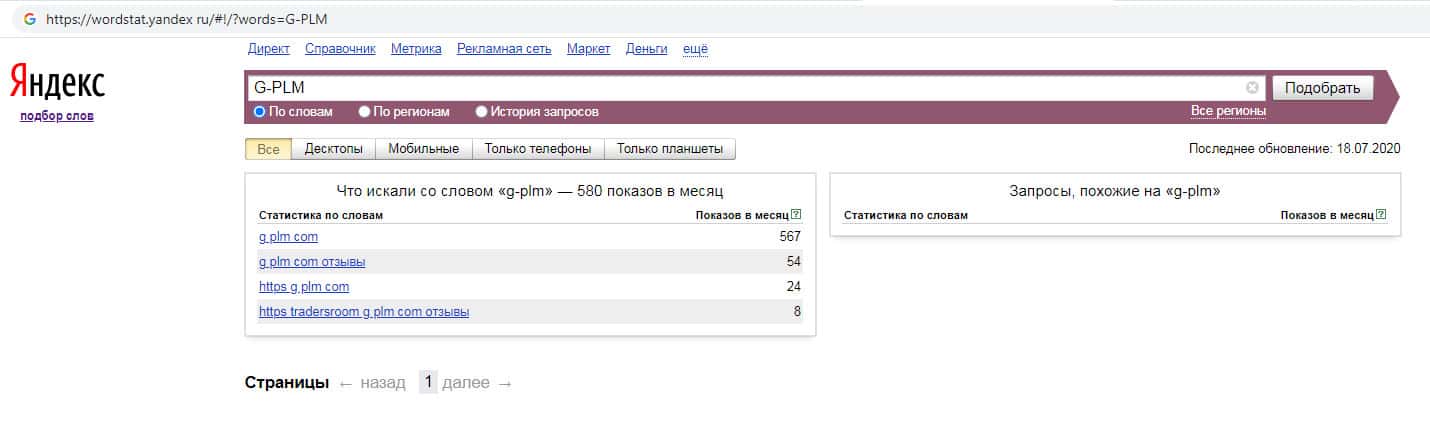The height and width of the screenshot is (426, 1430).
Task: Click the подбор слов link under logo
Action: (57, 116)
